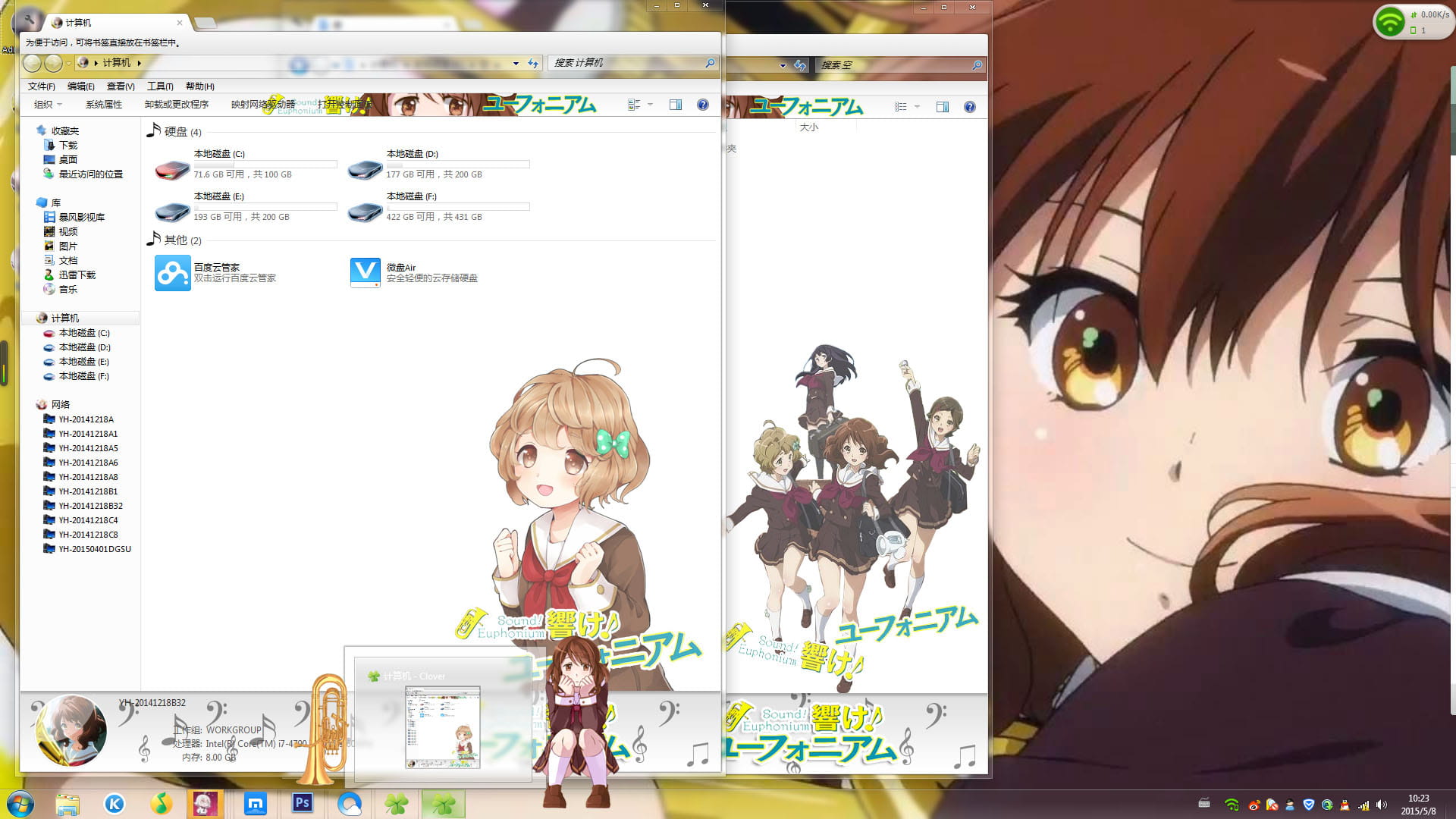
Task: Open Photoshop from the taskbar
Action: pos(302,805)
